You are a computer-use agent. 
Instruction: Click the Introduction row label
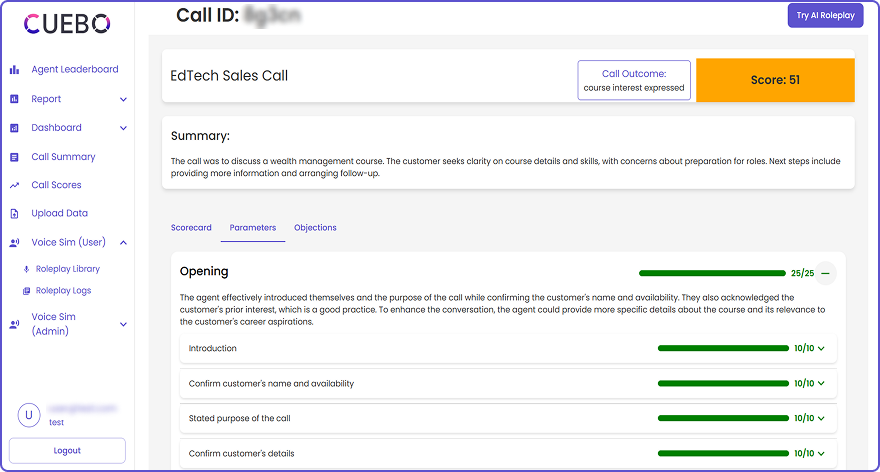213,349
